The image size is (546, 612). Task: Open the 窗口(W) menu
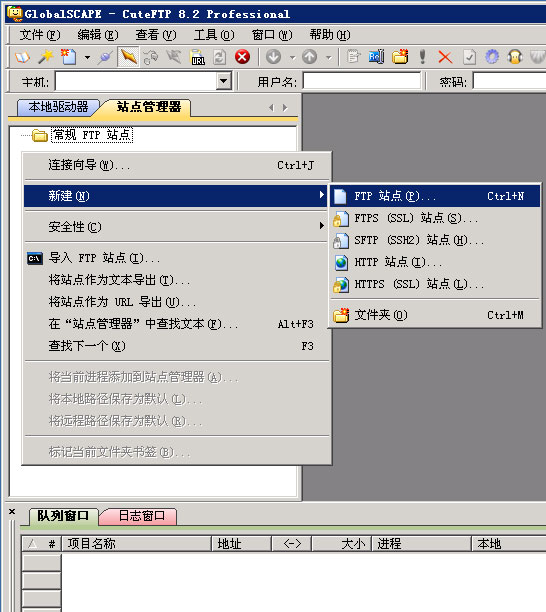(272, 35)
